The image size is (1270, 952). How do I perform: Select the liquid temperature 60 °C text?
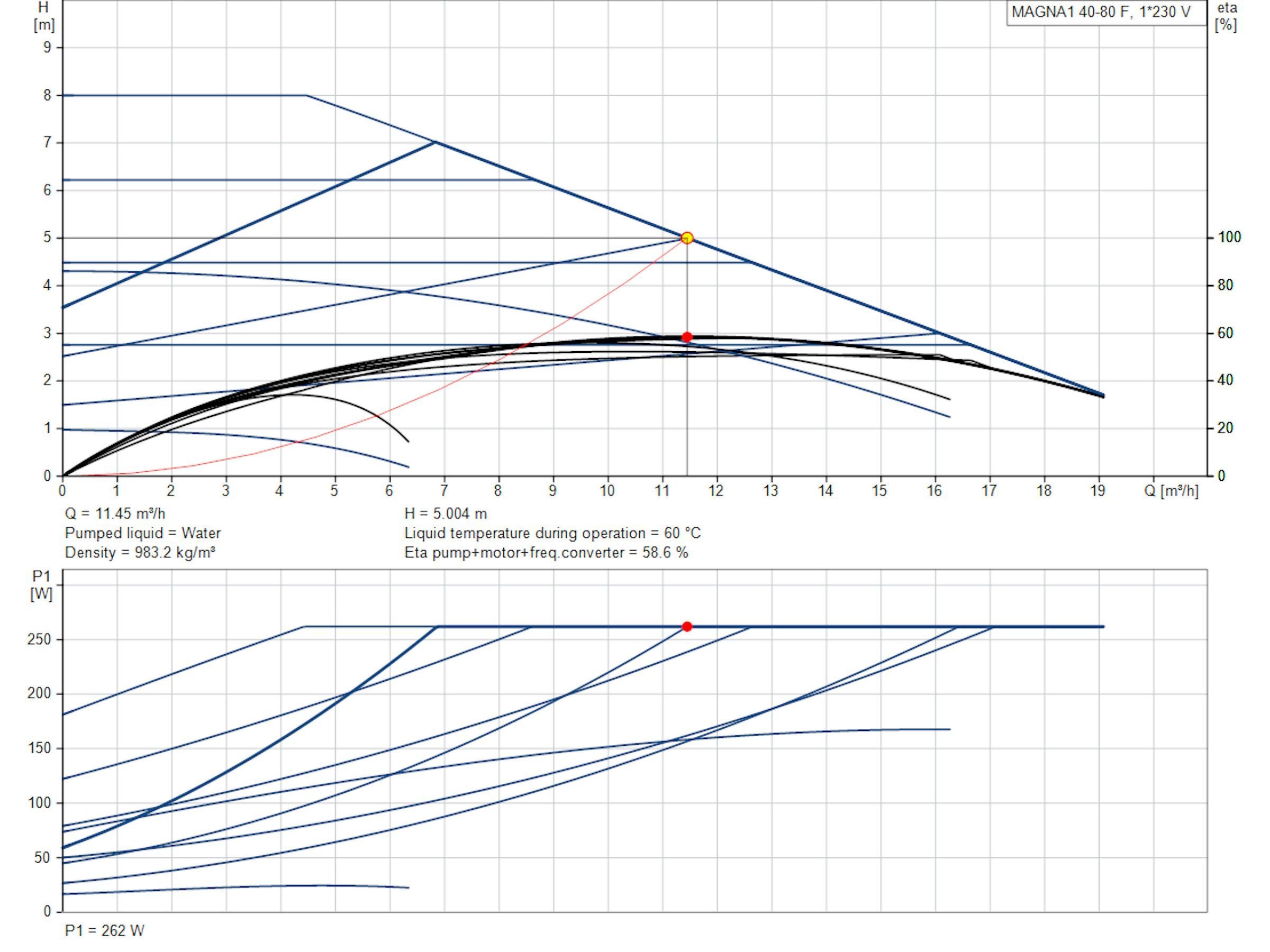(x=552, y=533)
